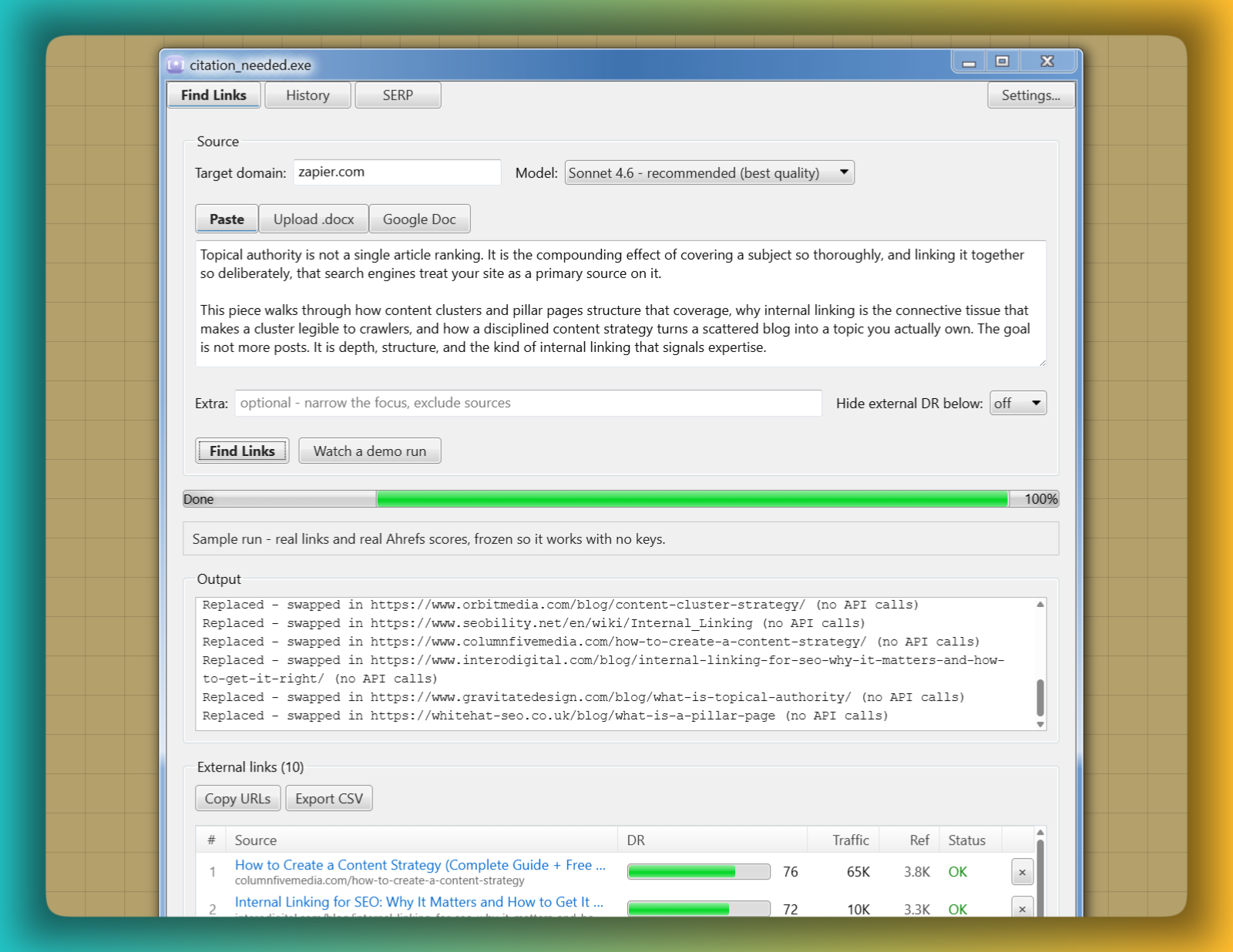The width and height of the screenshot is (1233, 952).
Task: Click the 10K traffic value in row 2
Action: click(x=858, y=909)
